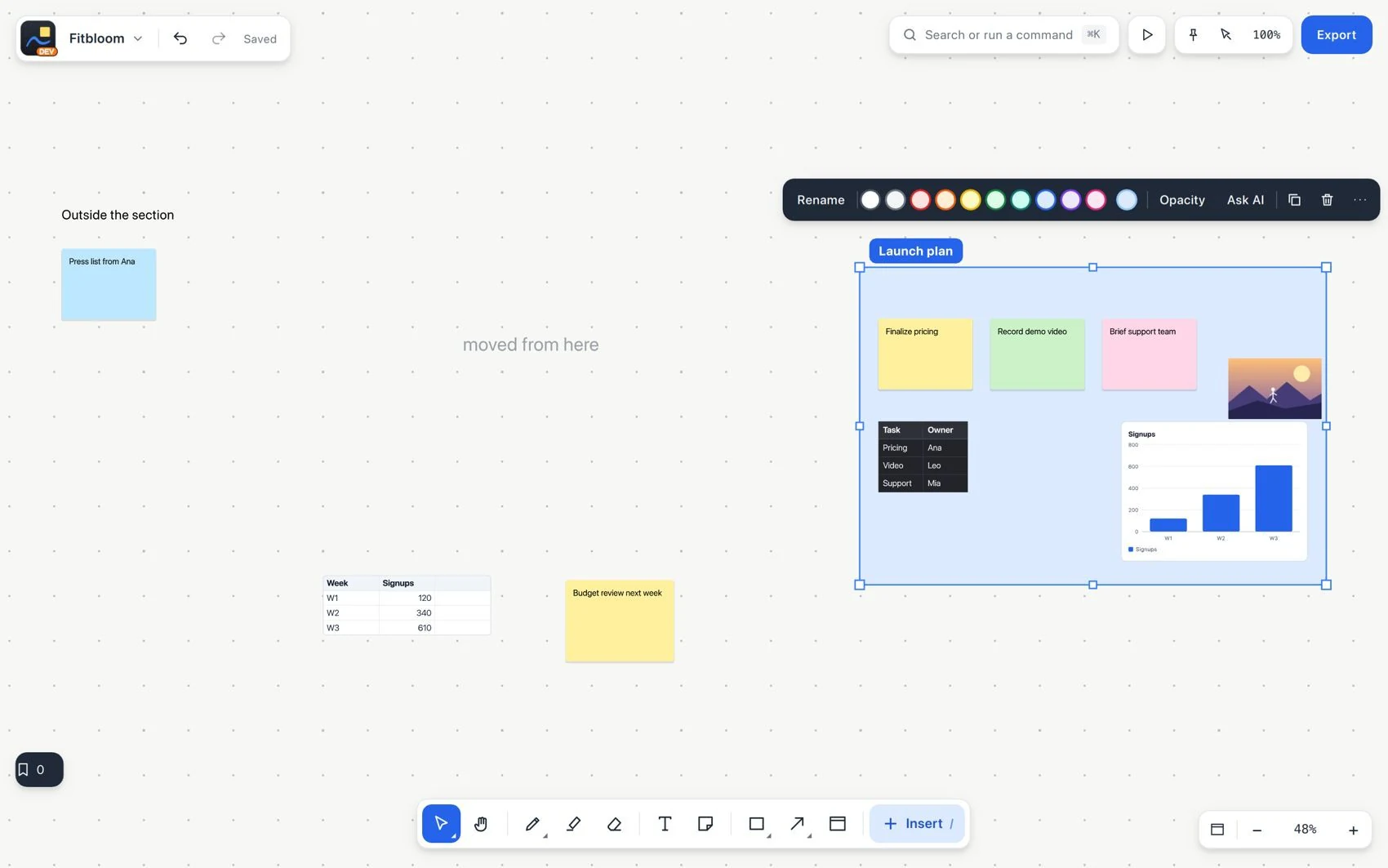1388x868 pixels.
Task: Select the sunset mountain image thumbnail
Action: coord(1275,389)
